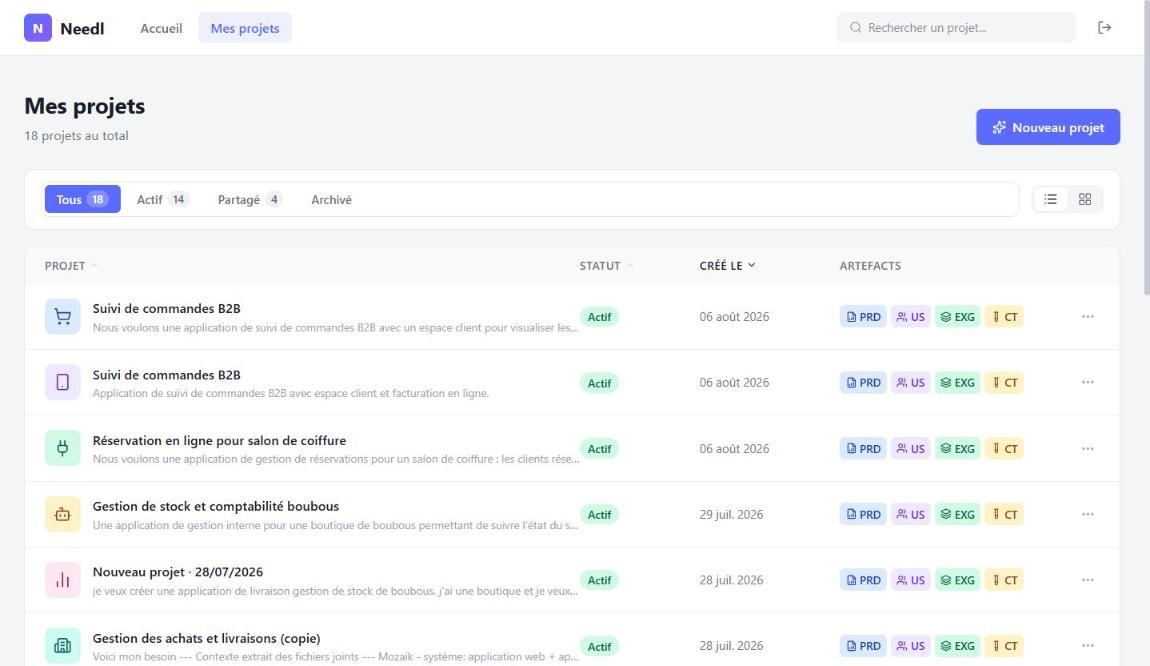Select the Partagé filter tab

[249, 200]
